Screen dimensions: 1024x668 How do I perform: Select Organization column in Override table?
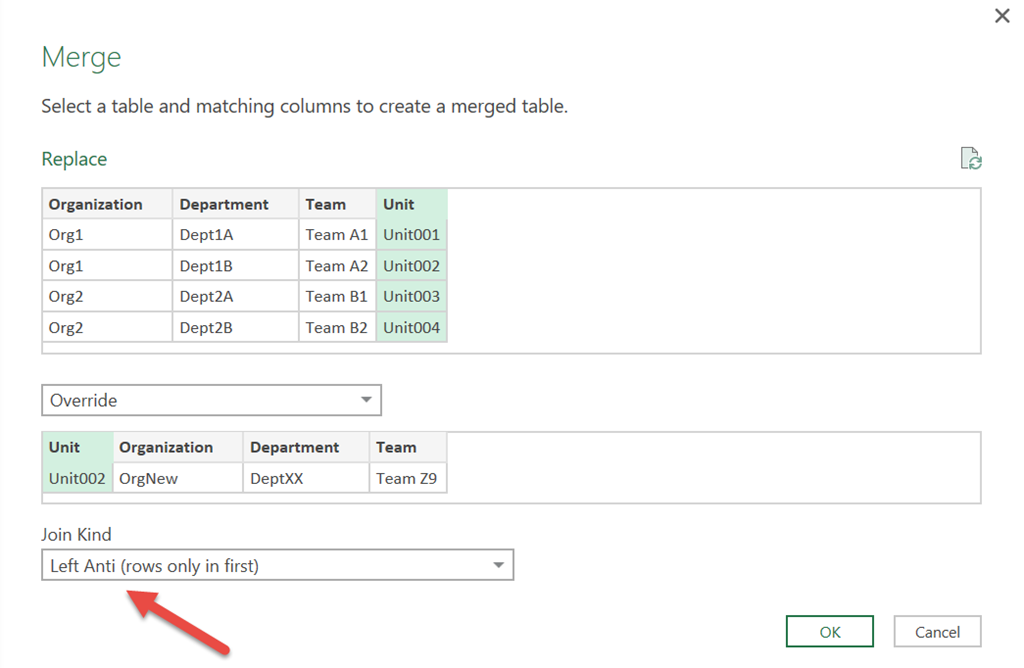(x=178, y=447)
